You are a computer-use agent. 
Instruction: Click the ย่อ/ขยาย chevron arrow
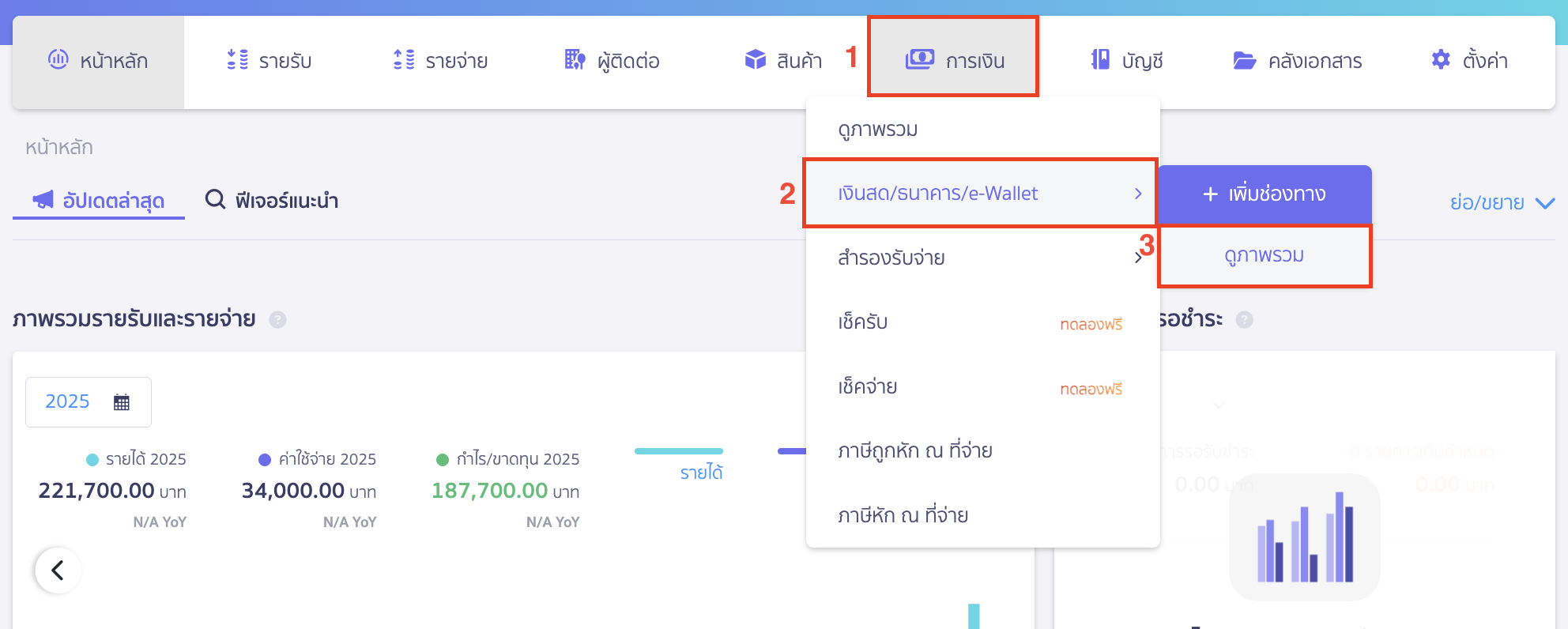point(1545,204)
